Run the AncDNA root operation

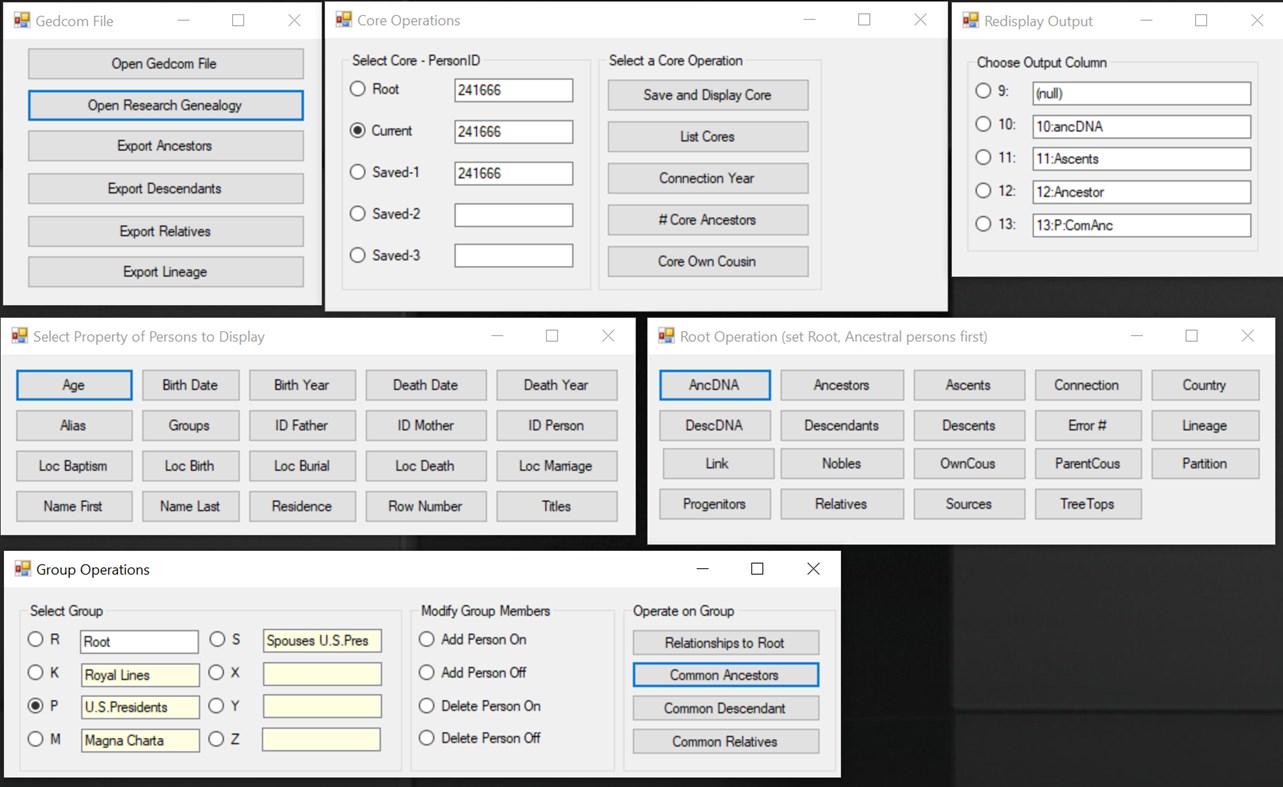coord(714,385)
